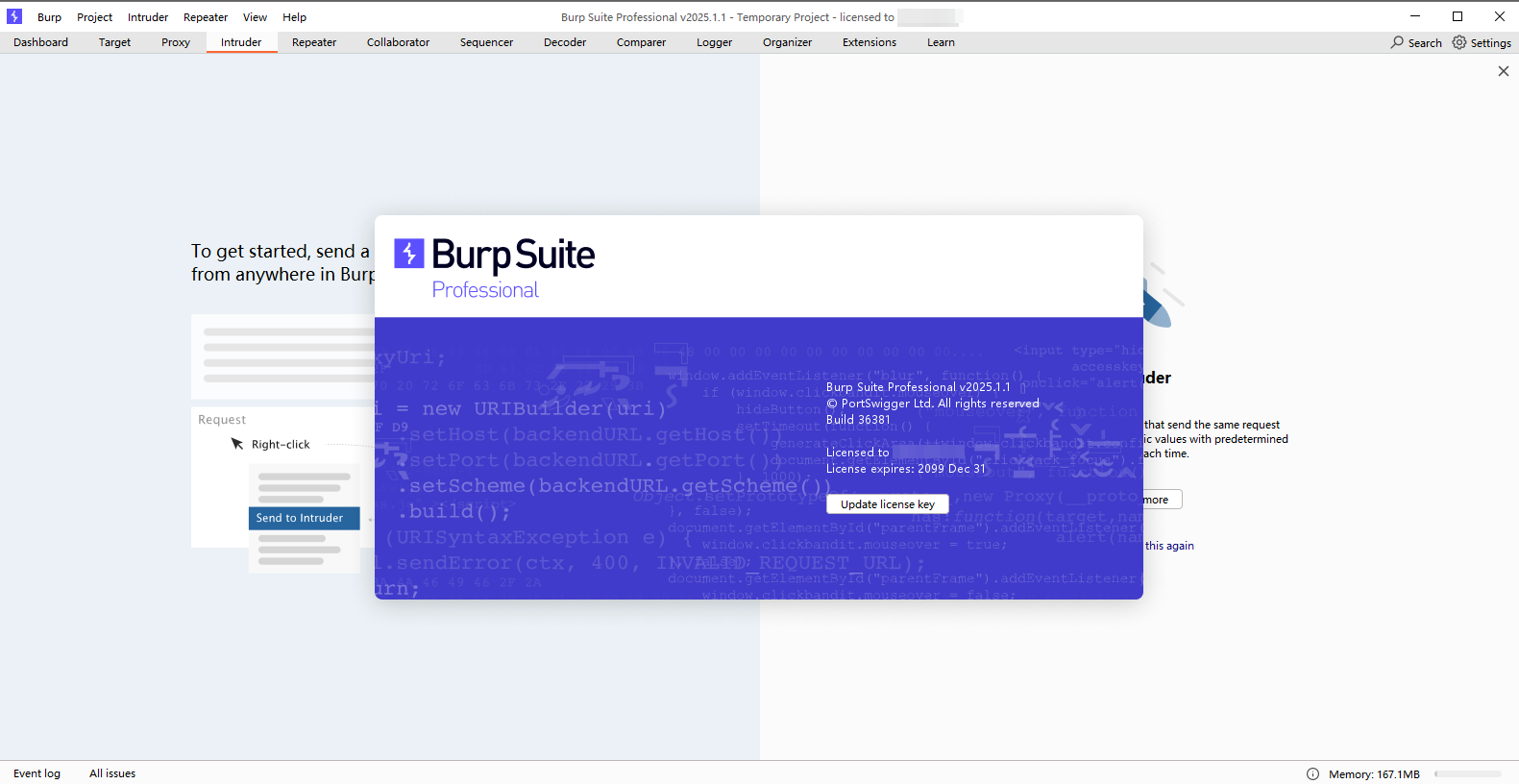
Task: Click the Burp Suite logo in title bar
Action: click(14, 16)
